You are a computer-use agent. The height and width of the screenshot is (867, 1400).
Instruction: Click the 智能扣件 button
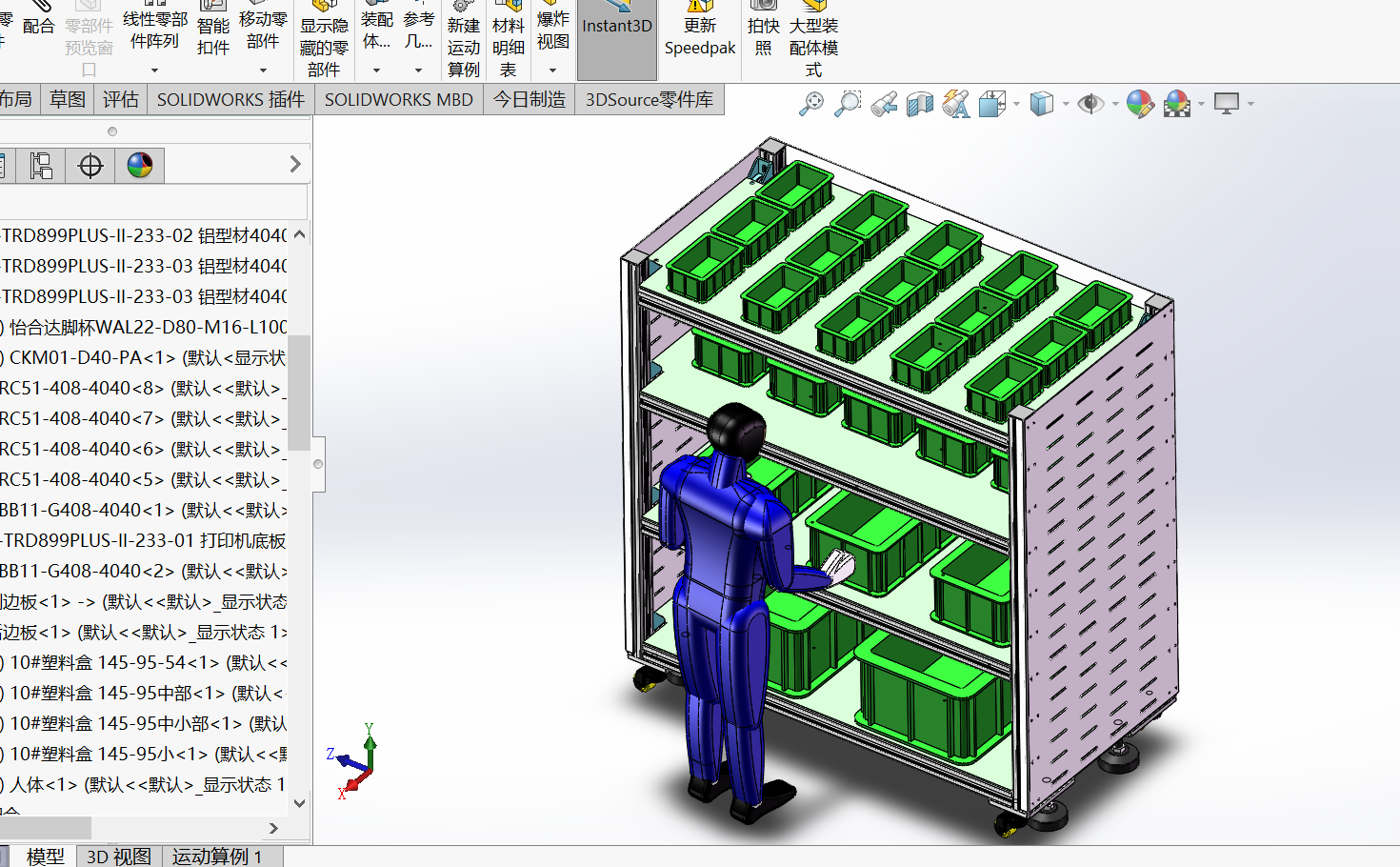coord(213,30)
